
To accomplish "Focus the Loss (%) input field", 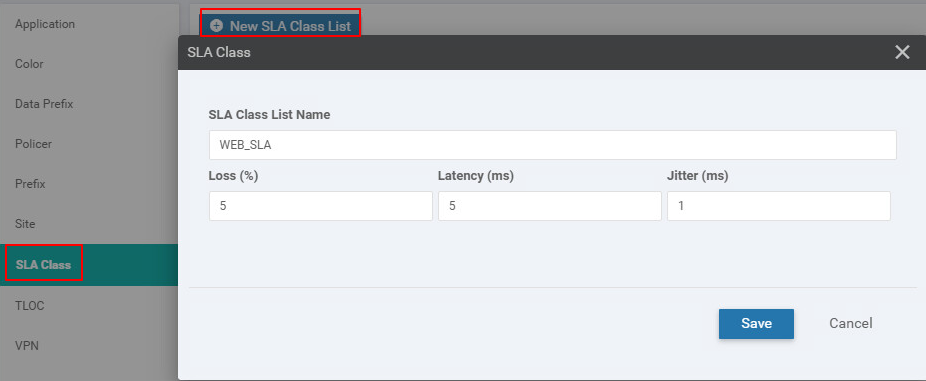I will (x=321, y=206).
